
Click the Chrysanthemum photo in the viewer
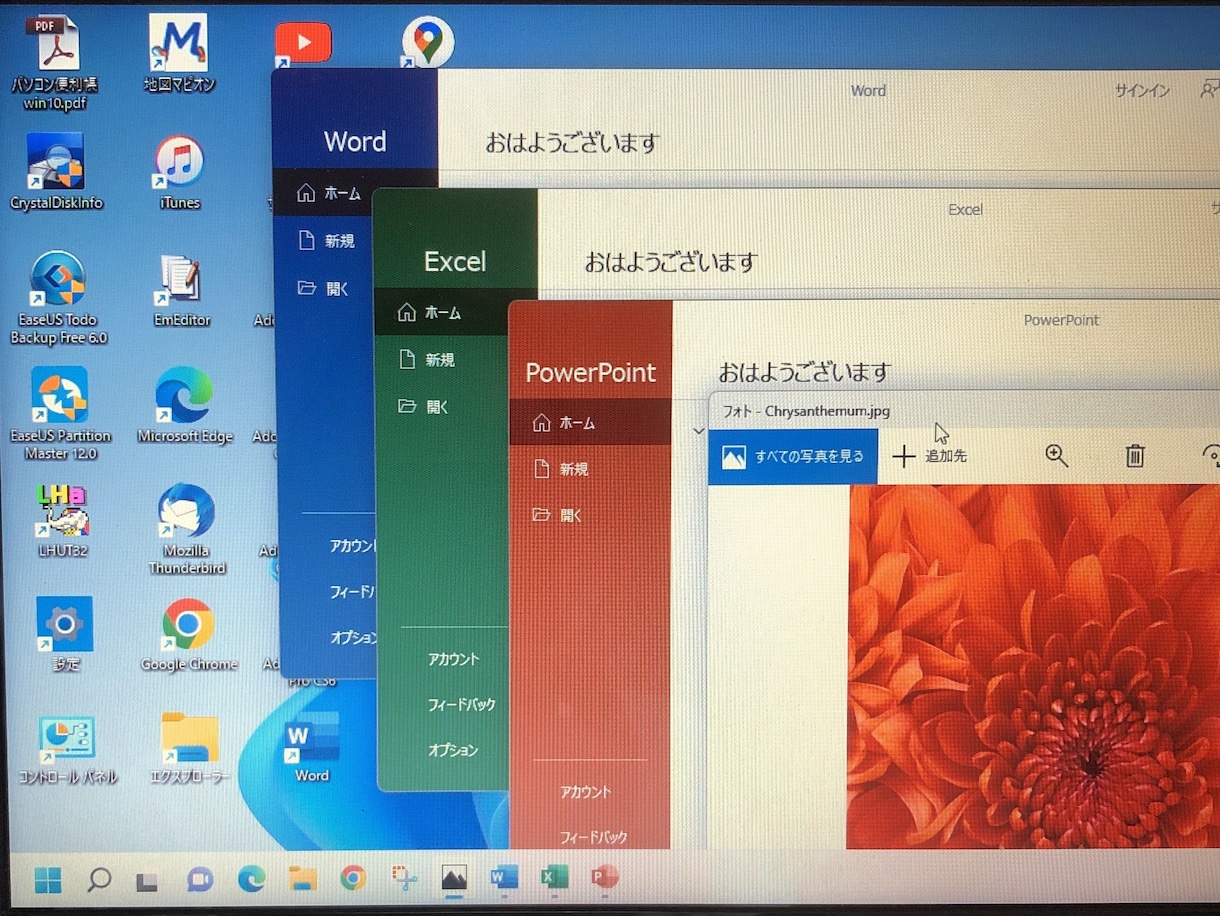[1033, 667]
